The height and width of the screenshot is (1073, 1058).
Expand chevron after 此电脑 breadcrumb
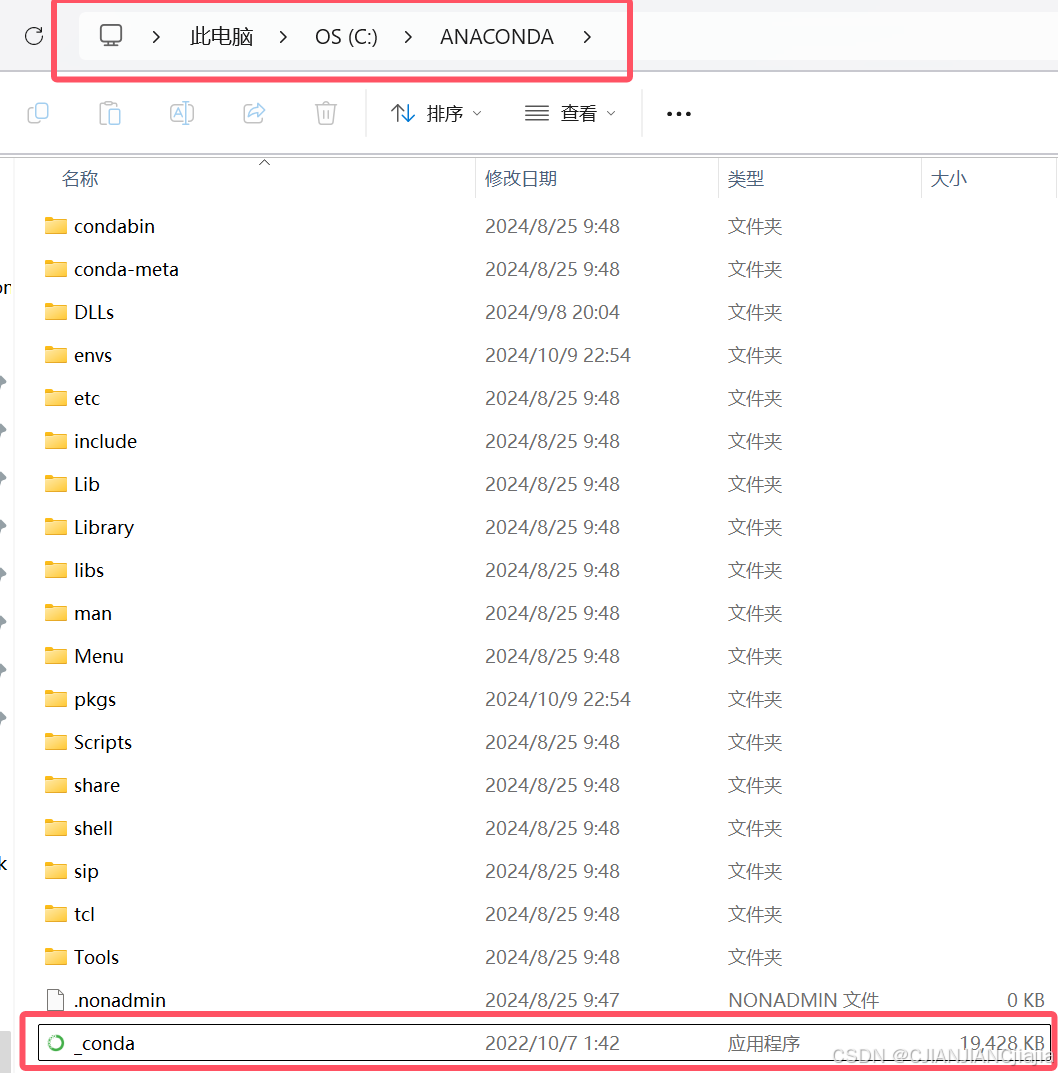click(283, 36)
